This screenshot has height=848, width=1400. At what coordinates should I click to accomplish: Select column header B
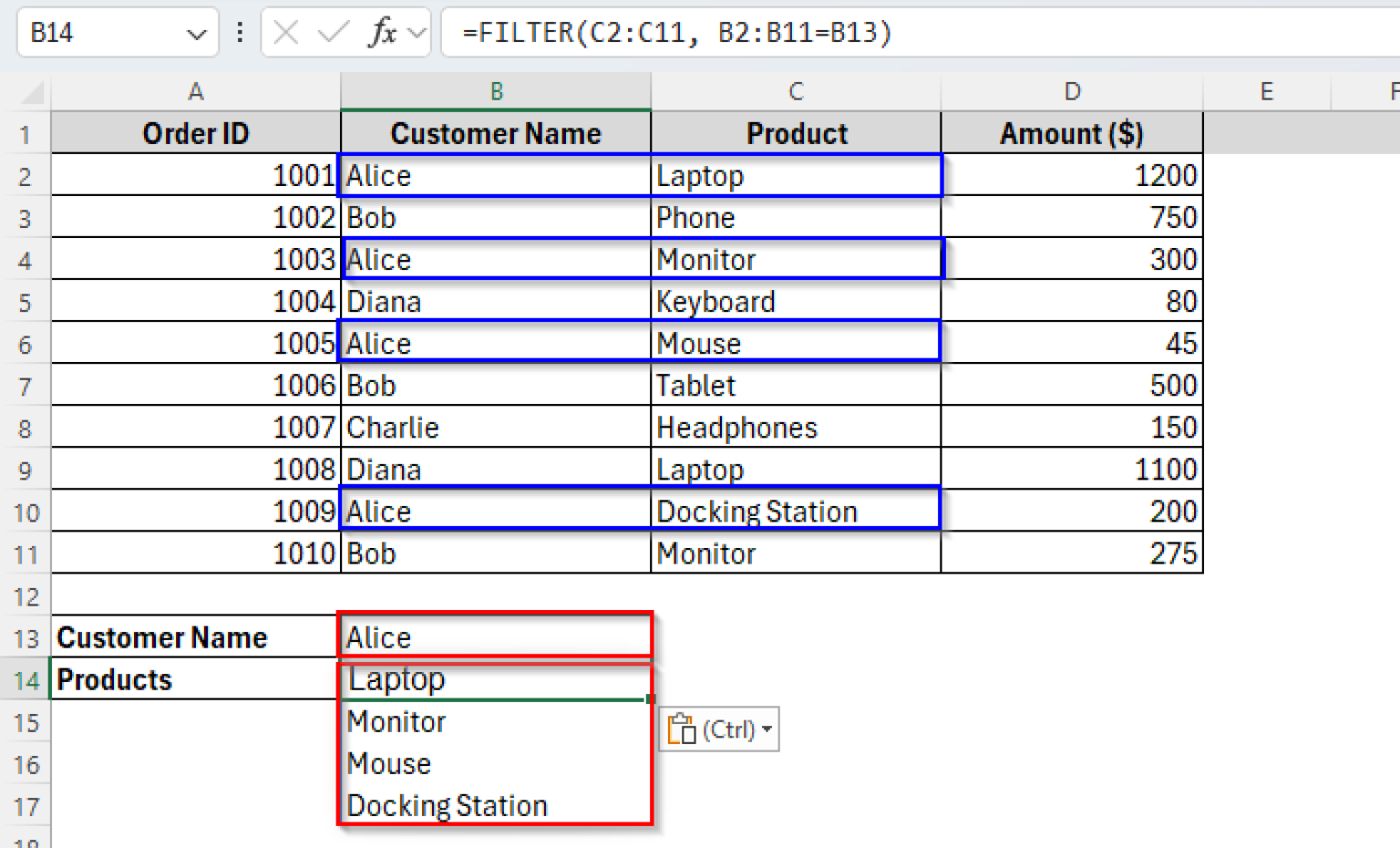(x=495, y=91)
